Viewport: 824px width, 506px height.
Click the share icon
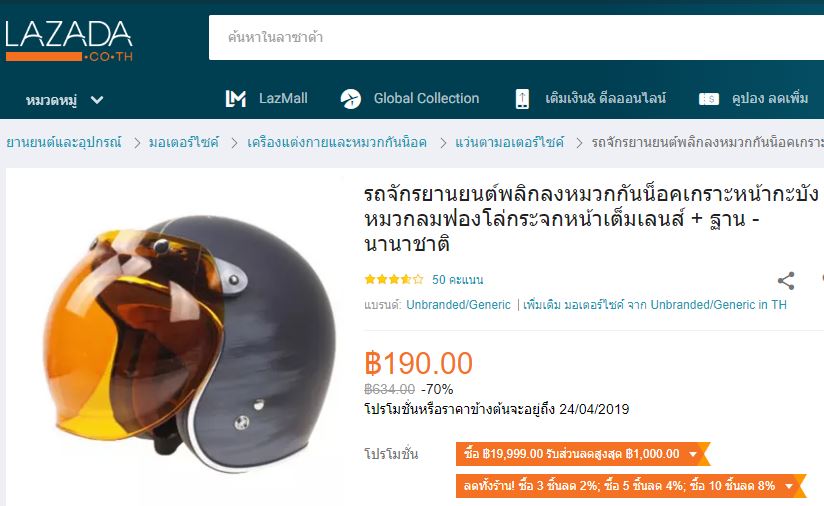click(x=786, y=281)
